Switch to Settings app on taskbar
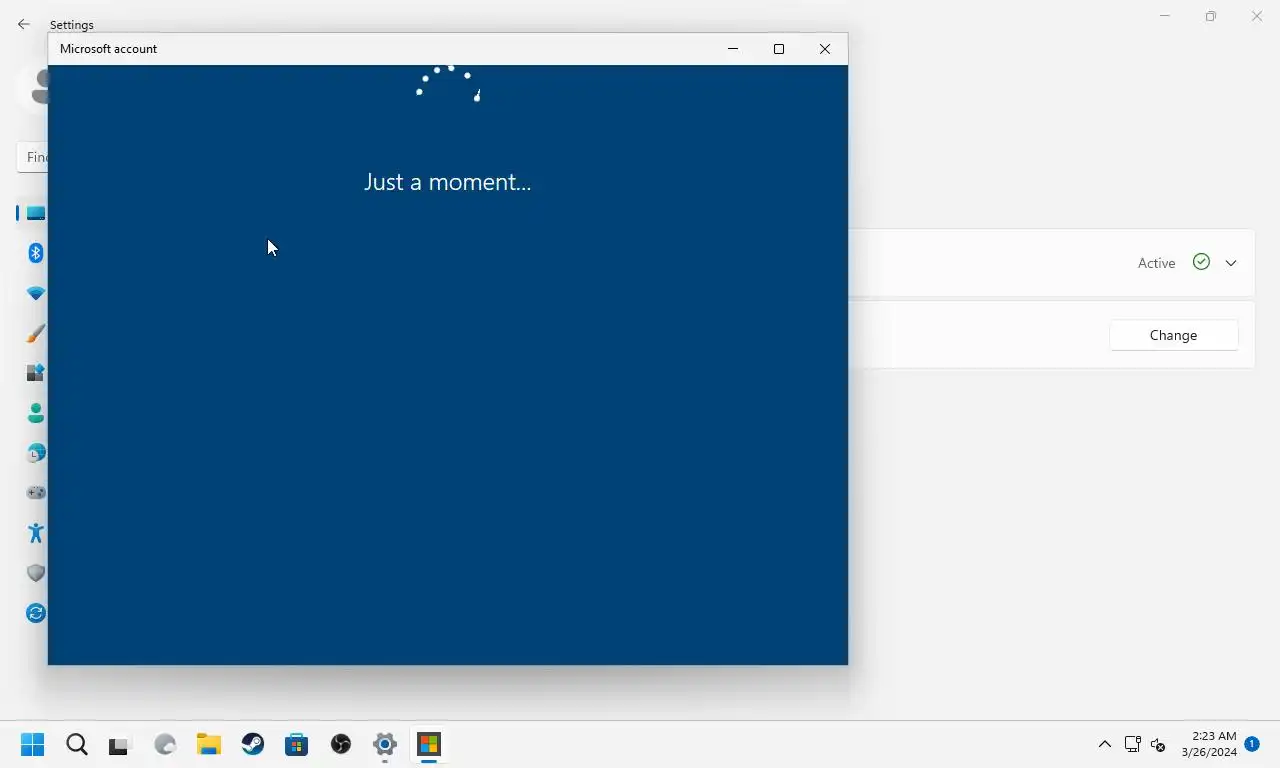The image size is (1280, 768). [385, 744]
